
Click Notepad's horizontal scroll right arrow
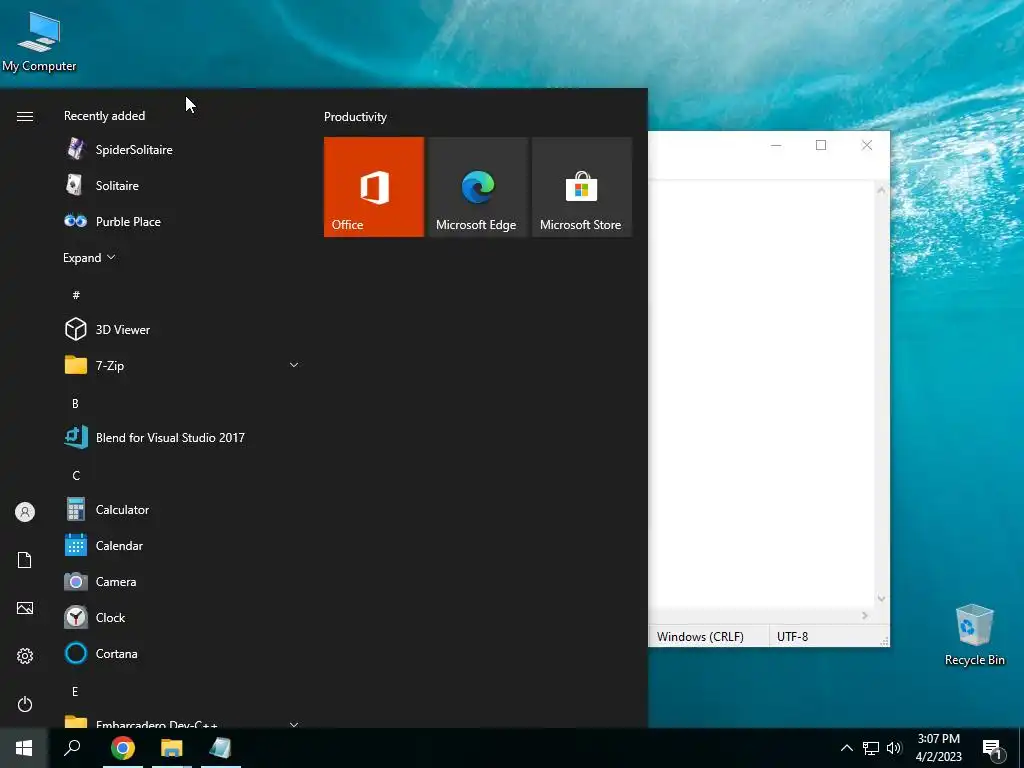(x=865, y=615)
